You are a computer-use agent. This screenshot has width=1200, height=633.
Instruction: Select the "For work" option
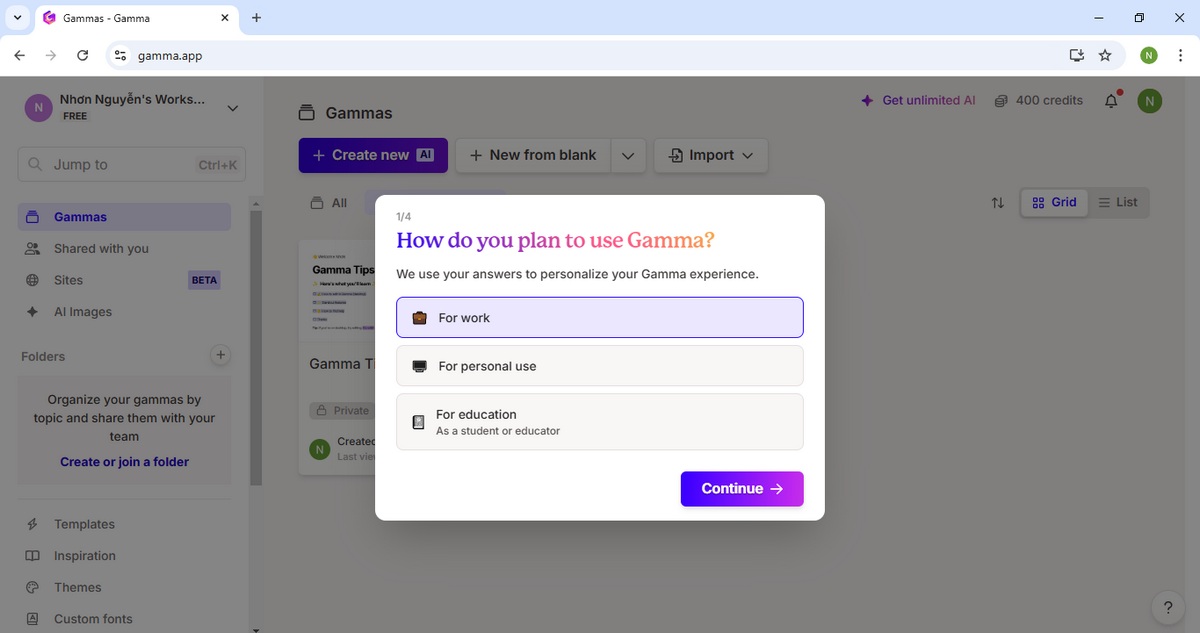600,317
